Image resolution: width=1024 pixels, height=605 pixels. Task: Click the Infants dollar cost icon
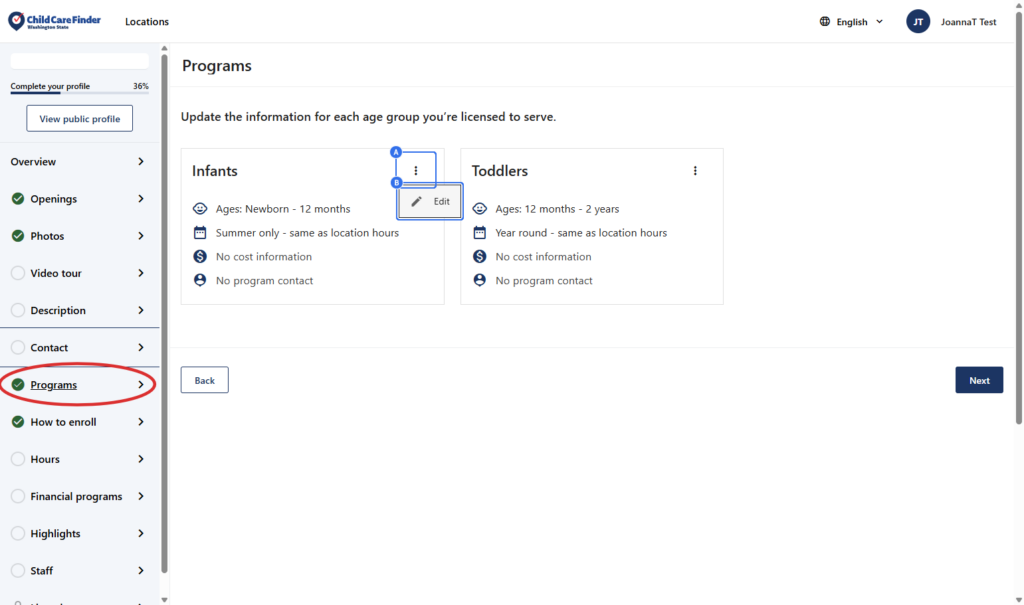click(x=200, y=257)
